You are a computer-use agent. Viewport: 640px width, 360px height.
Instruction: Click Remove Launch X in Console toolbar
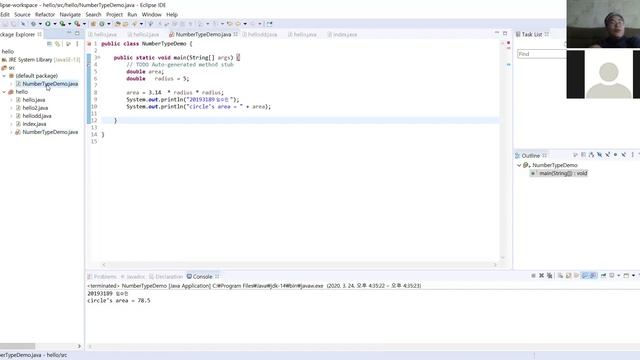(542, 276)
